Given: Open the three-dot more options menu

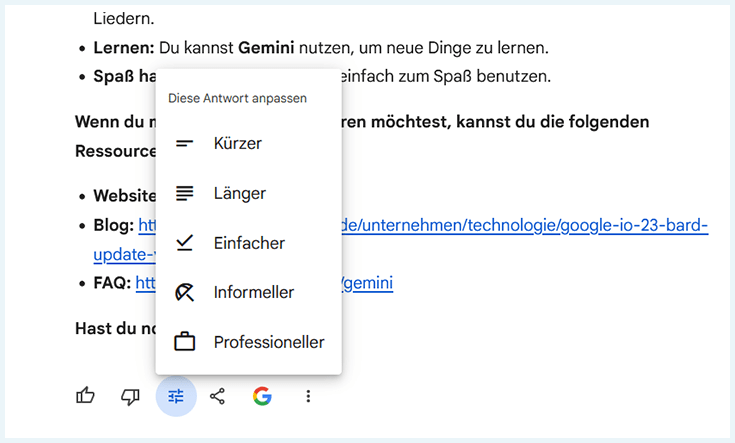Looking at the screenshot, I should [x=308, y=396].
